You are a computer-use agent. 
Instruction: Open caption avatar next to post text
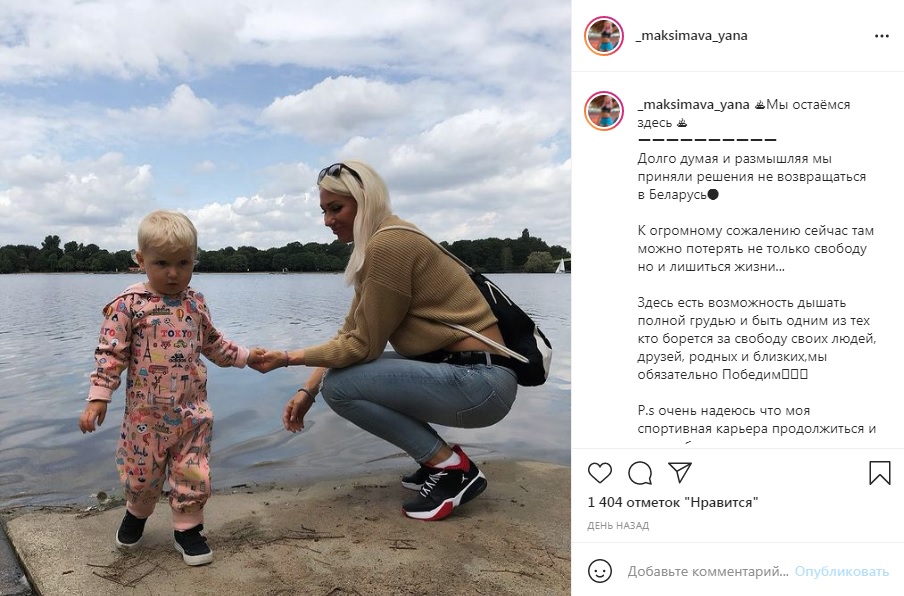pos(604,111)
